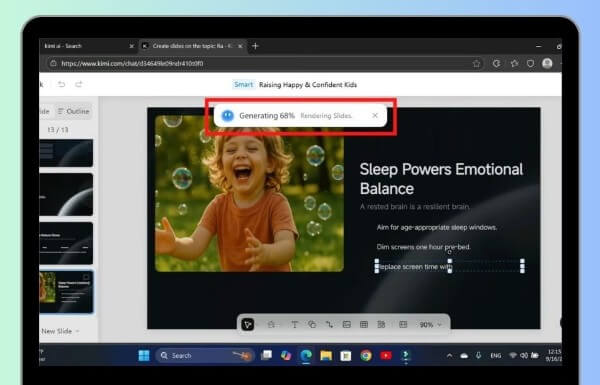Click the second toolbar icon beside the pointer tool

(271, 325)
